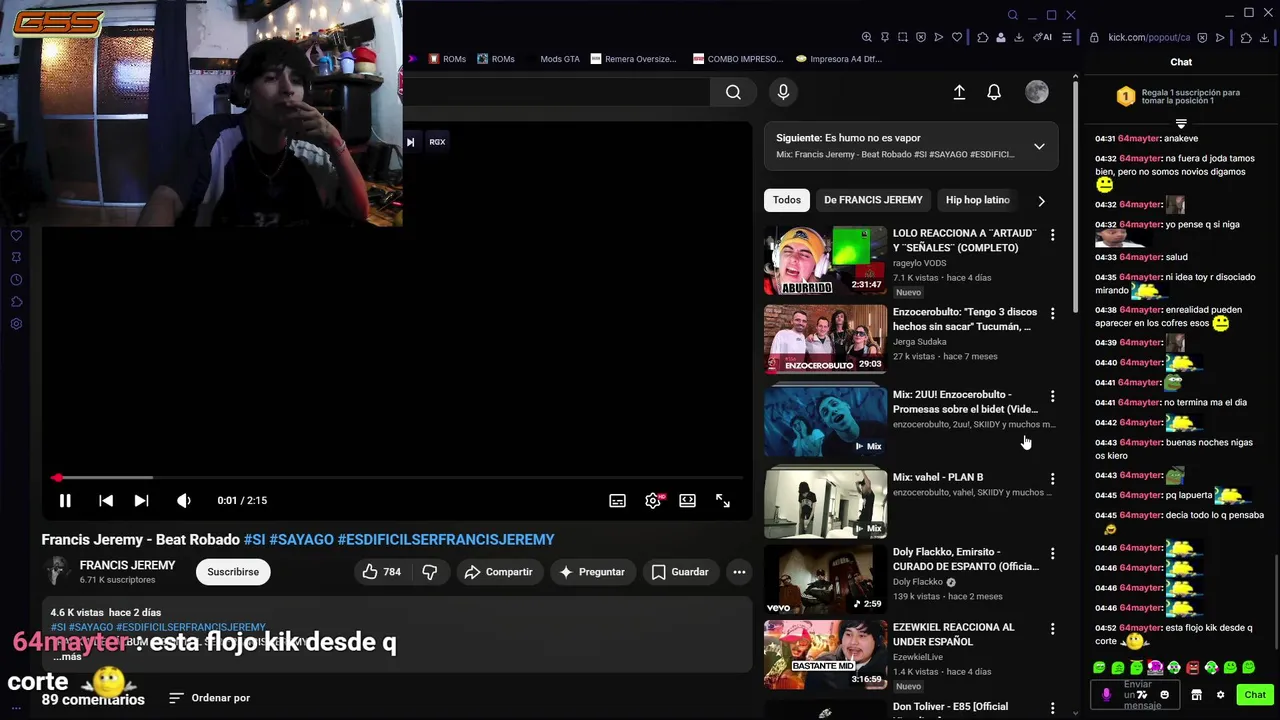Open Mods GTA bookmark
The width and height of the screenshot is (1280, 720).
559,59
